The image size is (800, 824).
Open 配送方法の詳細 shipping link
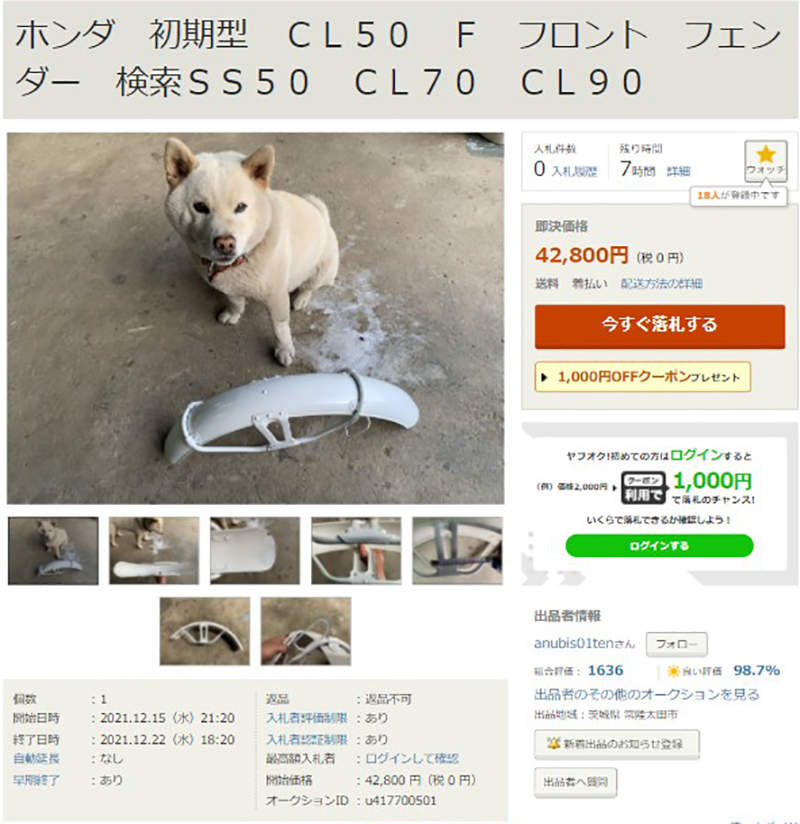pyautogui.click(x=661, y=284)
